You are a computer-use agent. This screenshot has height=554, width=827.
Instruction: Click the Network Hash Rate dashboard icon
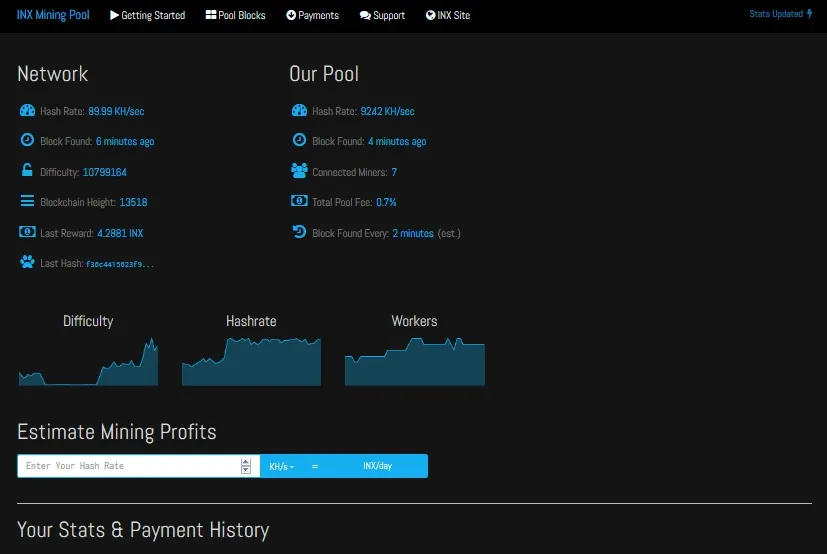coord(27,110)
